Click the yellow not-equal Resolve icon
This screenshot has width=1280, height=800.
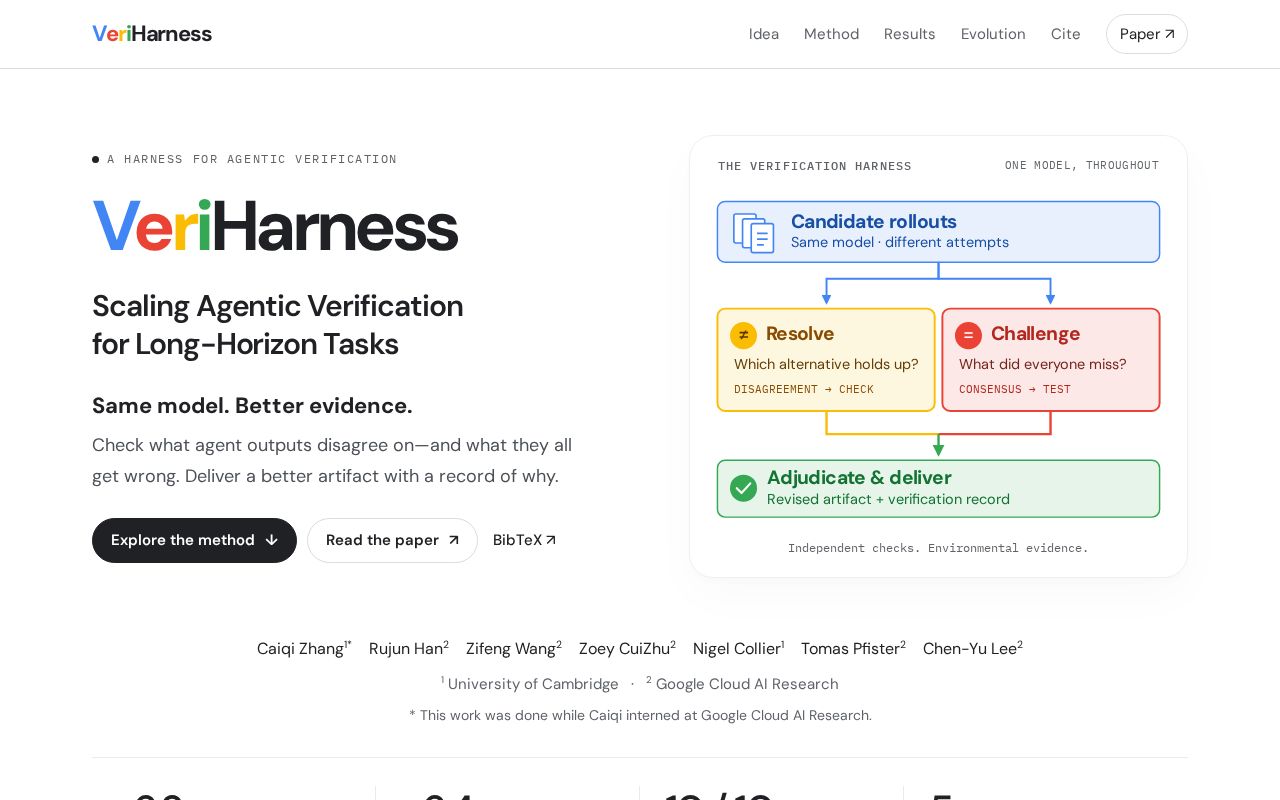pos(743,335)
